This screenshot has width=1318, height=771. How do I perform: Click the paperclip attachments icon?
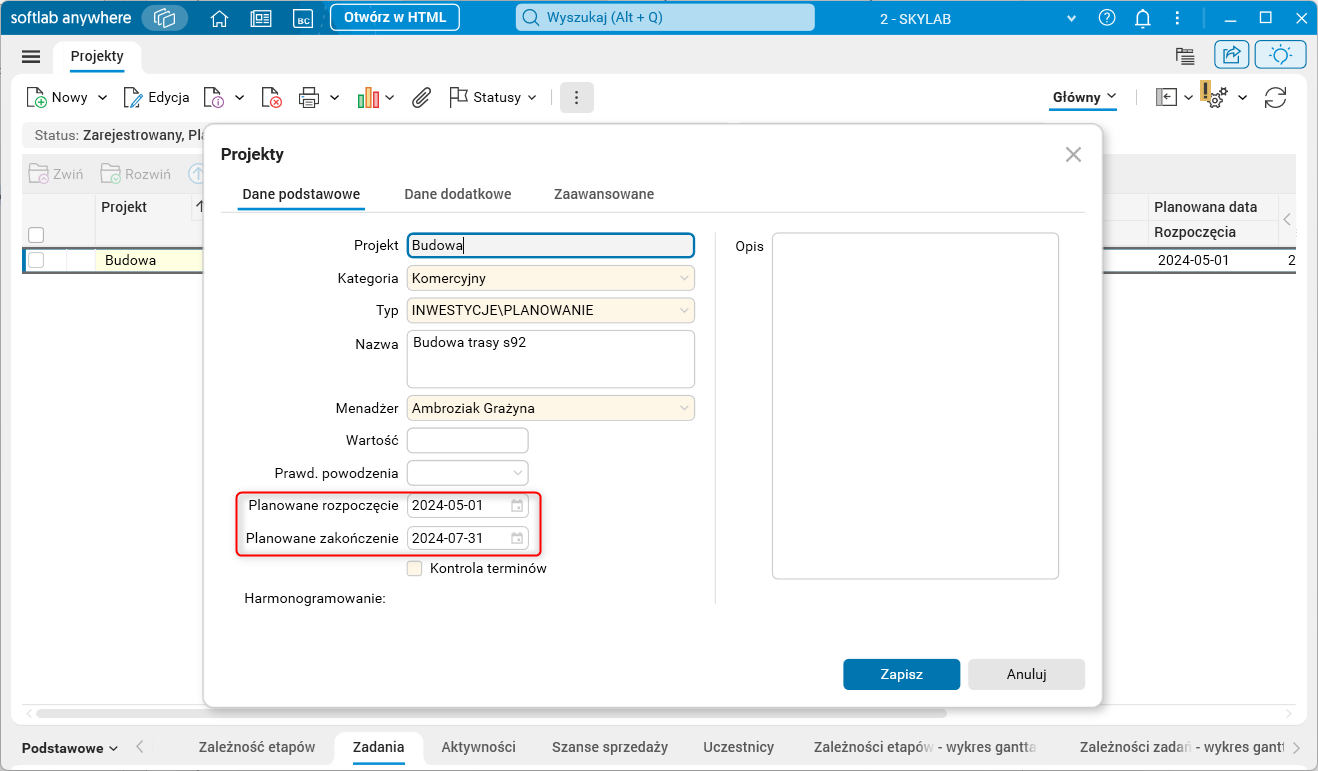tap(422, 97)
